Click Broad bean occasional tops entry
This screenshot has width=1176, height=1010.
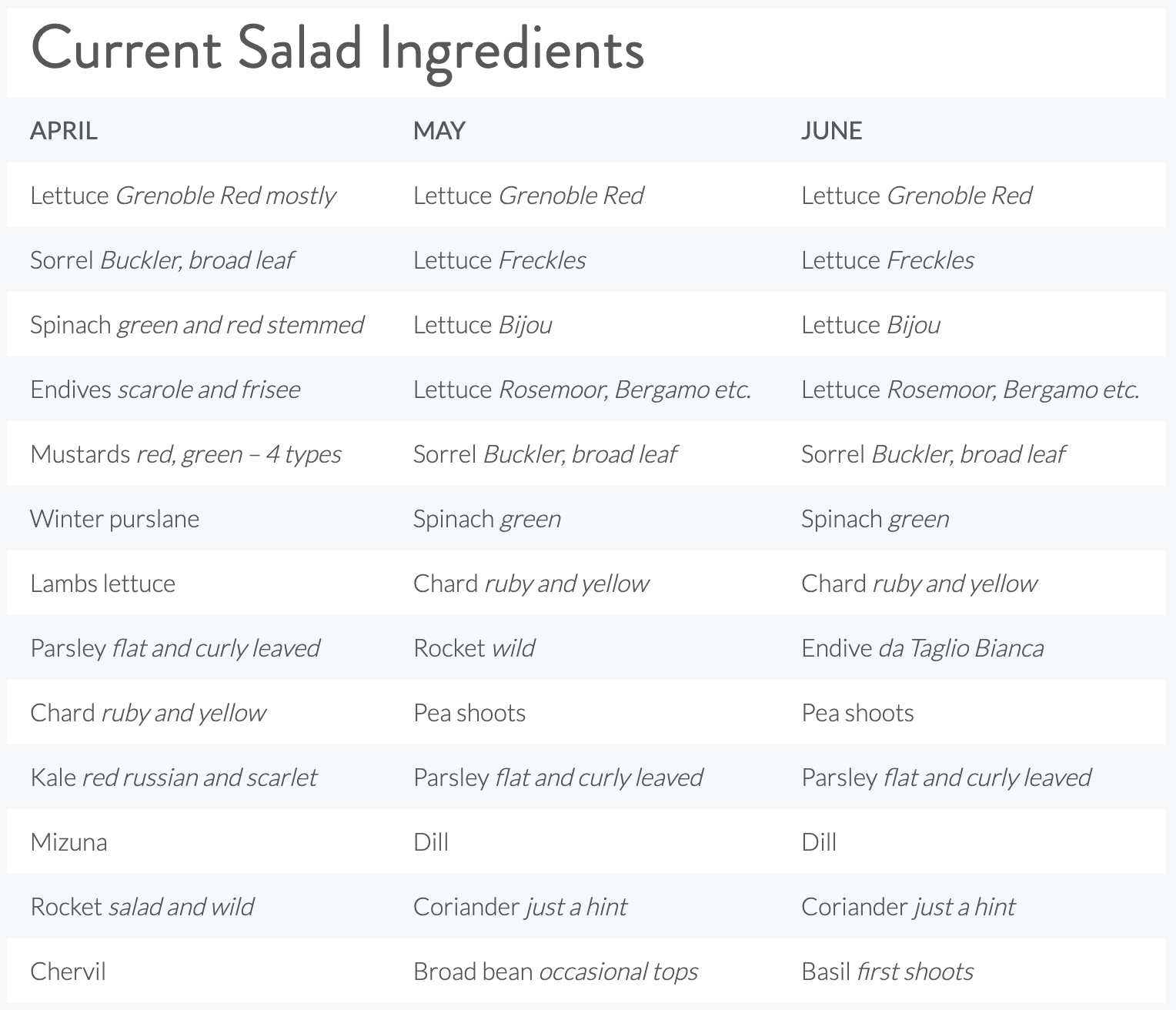[x=555, y=972]
